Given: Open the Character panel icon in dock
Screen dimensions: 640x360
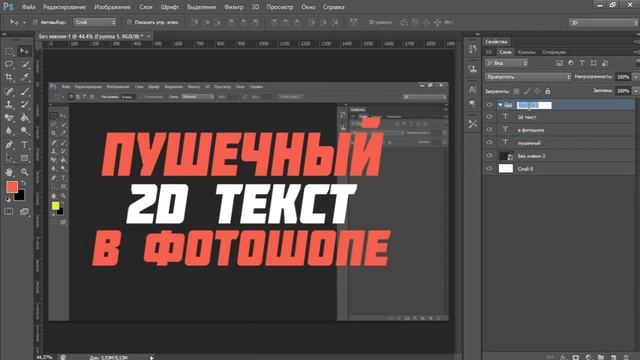Looking at the screenshot, I should [473, 89].
